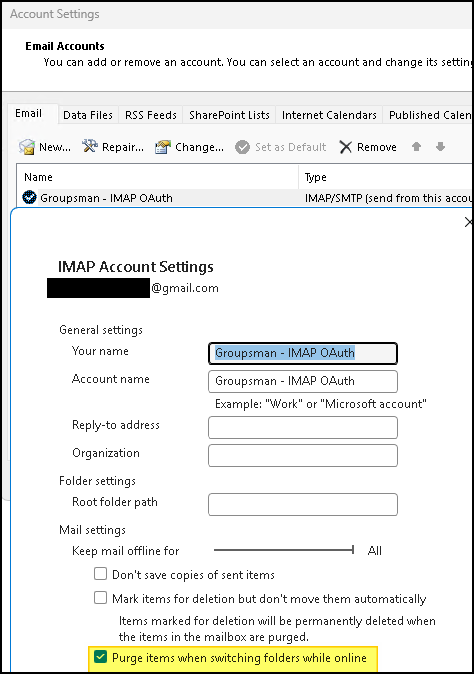Viewport: 474px width, 674px height.
Task: Uncheck Purge items when switching folders
Action: (x=101, y=657)
